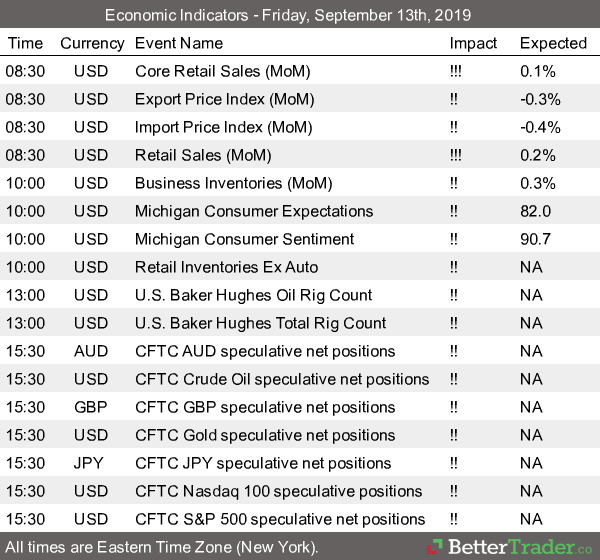Click Retail Inventories Ex Auto event
600x560 pixels.
click(225, 267)
